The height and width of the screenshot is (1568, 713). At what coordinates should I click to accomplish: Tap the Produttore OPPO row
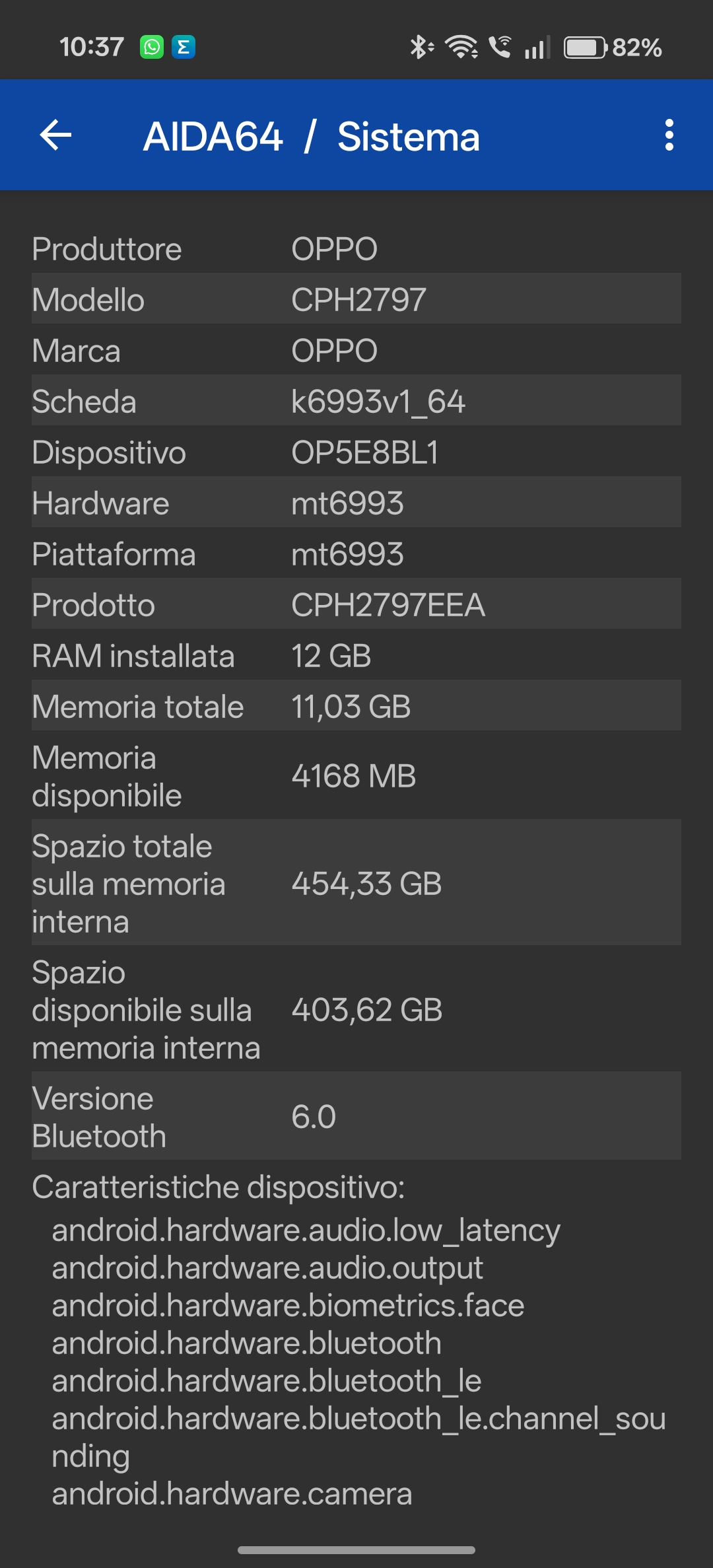[356, 249]
